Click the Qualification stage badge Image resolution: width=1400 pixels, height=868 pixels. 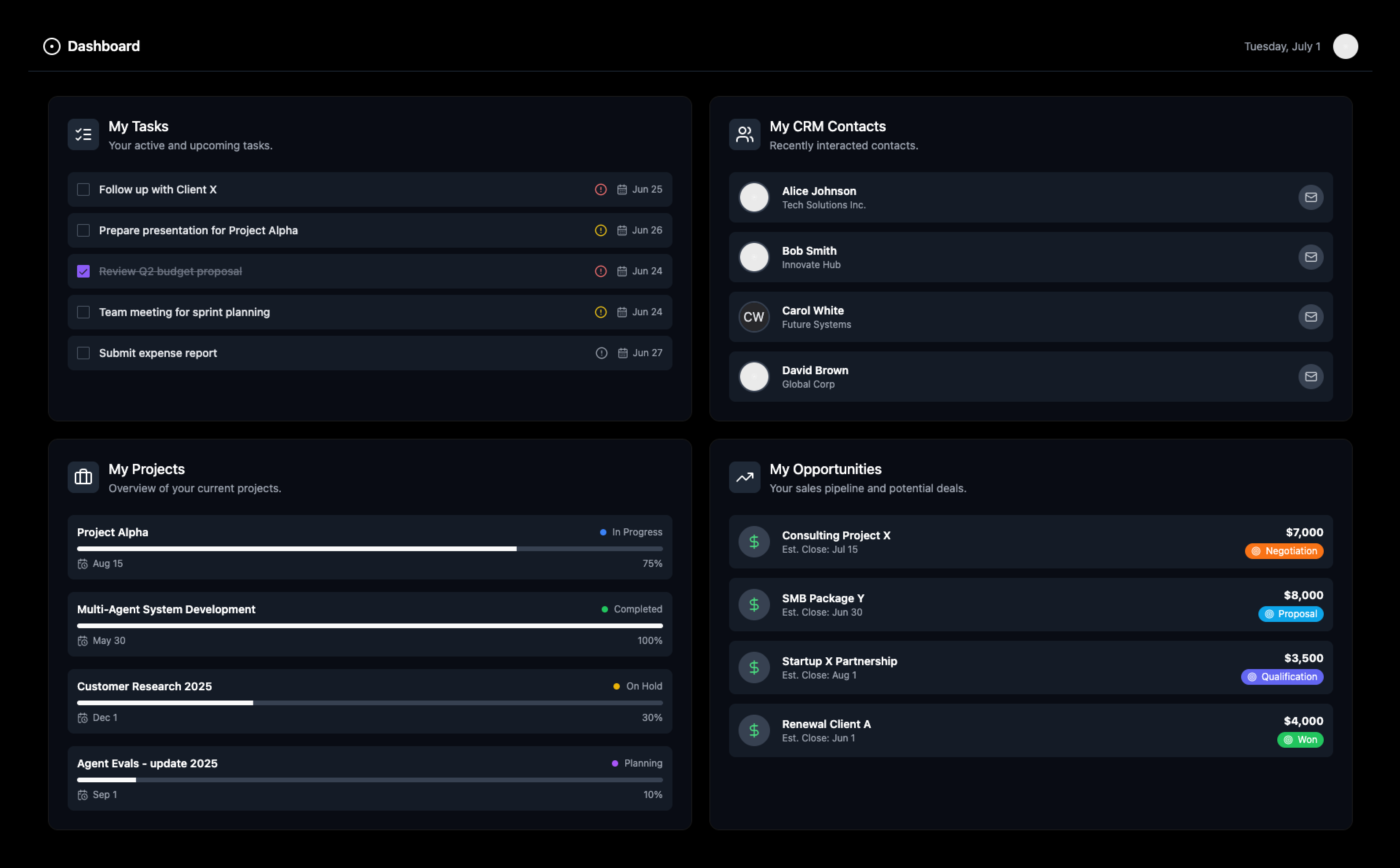1282,677
